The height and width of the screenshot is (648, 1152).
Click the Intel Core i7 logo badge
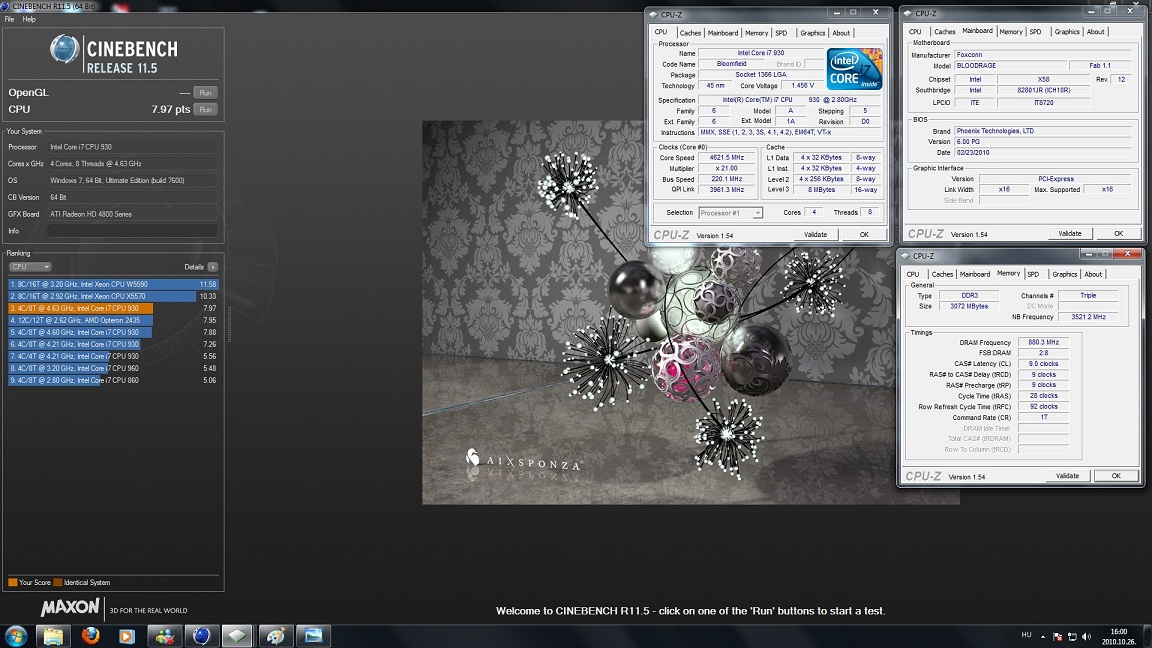(x=854, y=69)
